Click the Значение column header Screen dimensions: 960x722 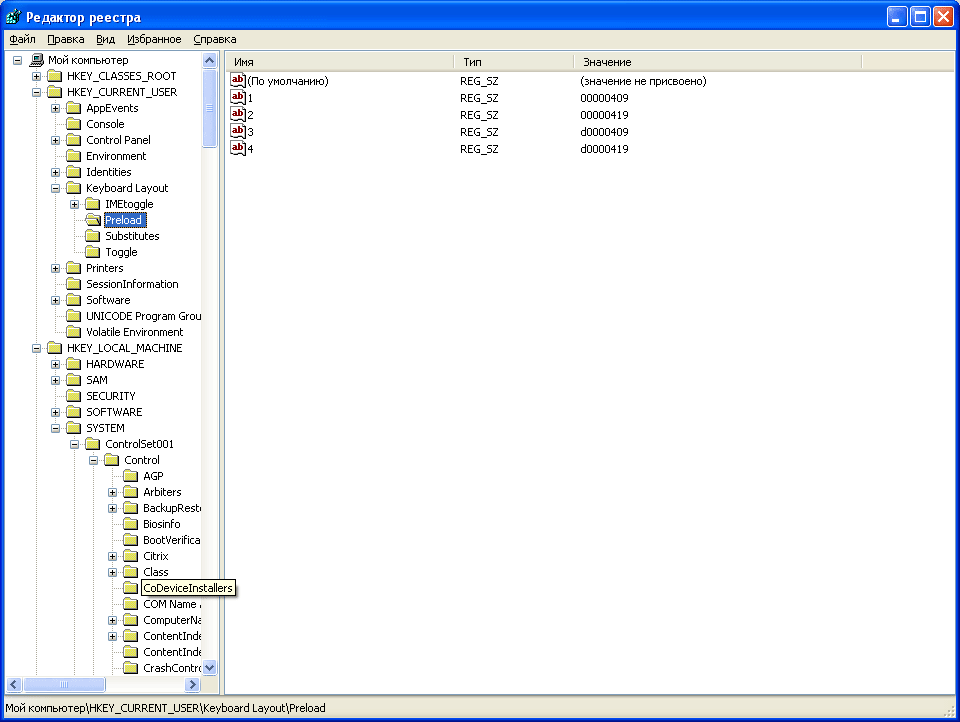click(716, 62)
